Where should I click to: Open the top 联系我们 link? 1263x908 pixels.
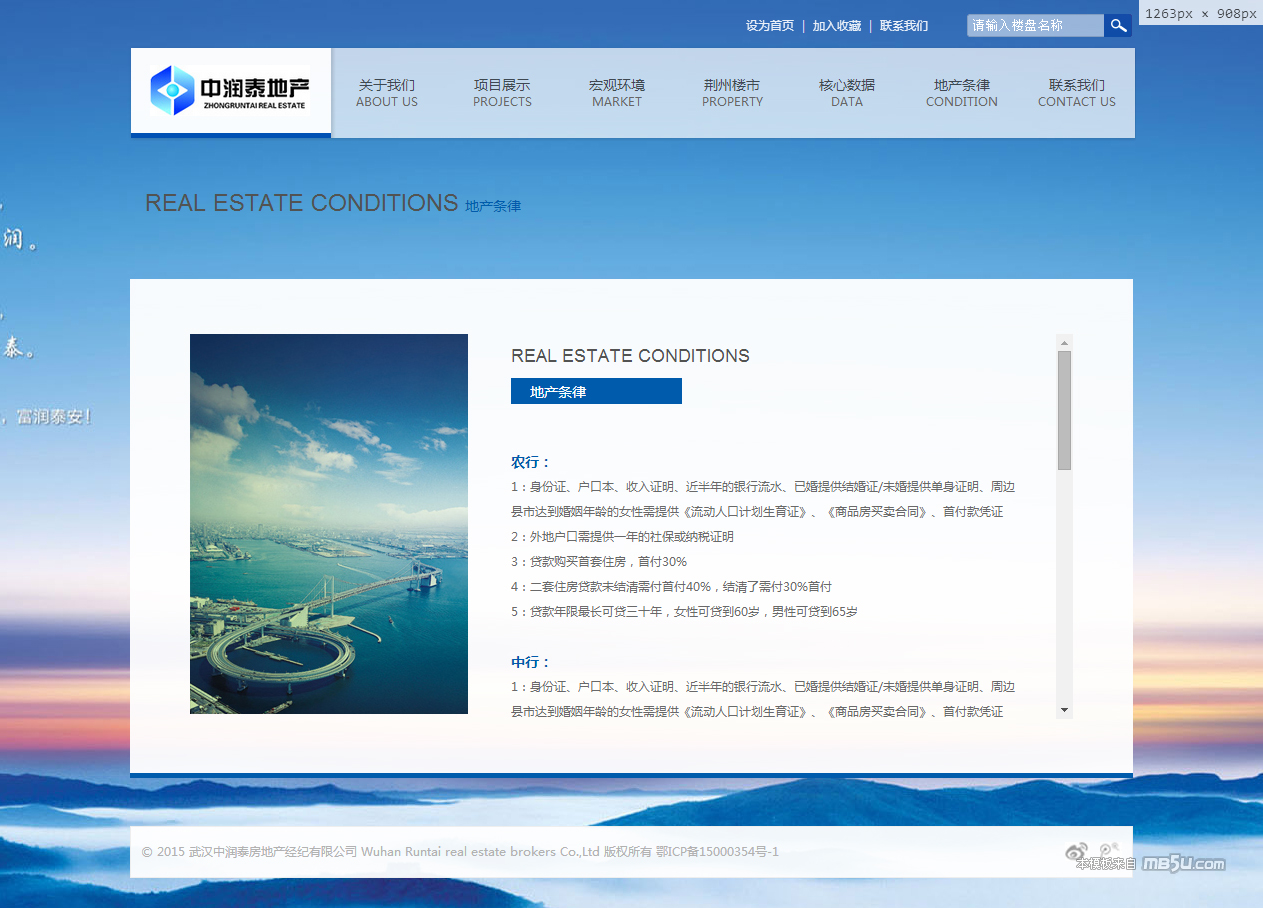[904, 26]
